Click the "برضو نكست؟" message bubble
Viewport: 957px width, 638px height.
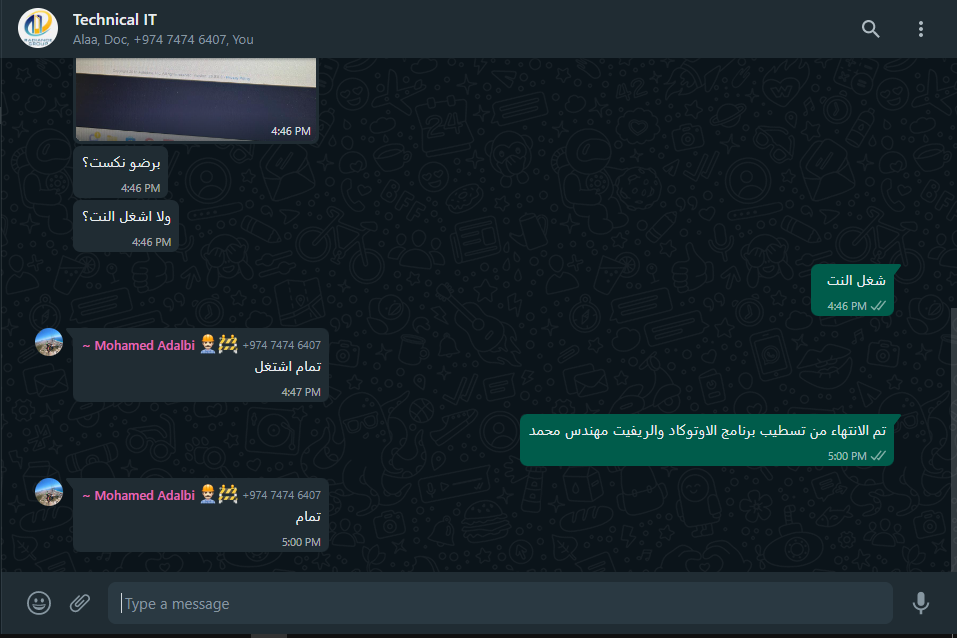[x=121, y=172]
